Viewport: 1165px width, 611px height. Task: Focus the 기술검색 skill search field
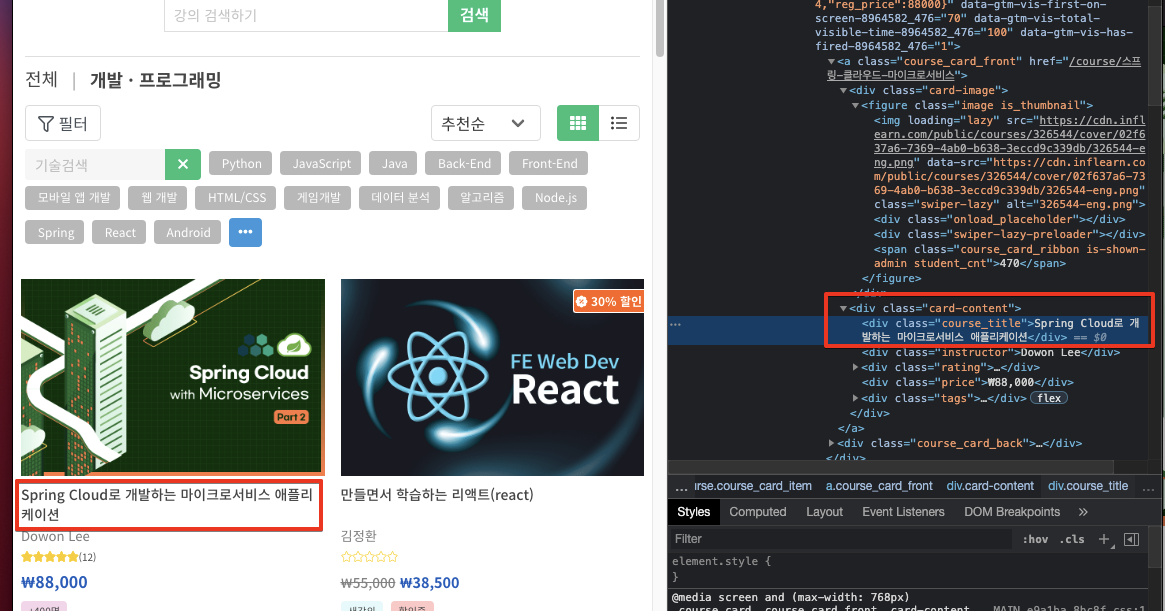pos(95,164)
